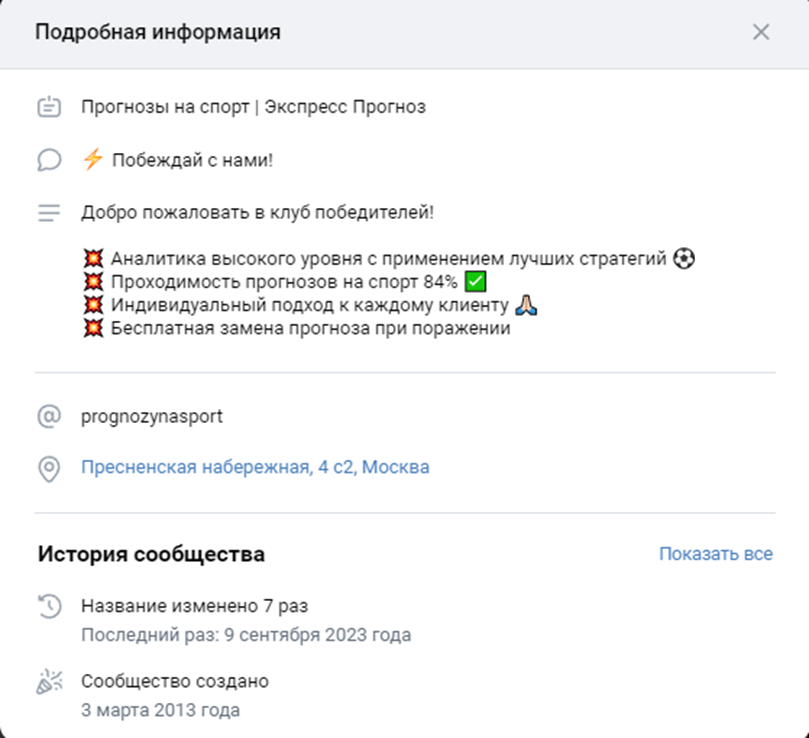Click the megaphone icon for community creation
The image size is (809, 738).
[x=47, y=680]
